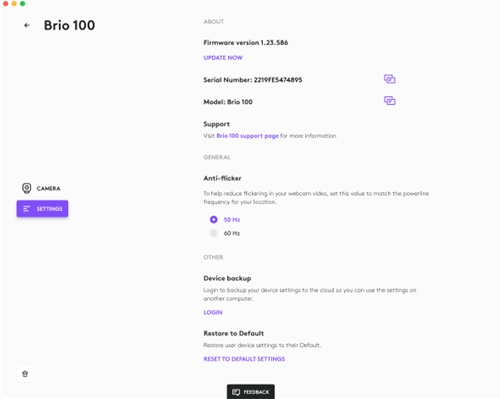
Task: Open the Settings tab
Action: tap(42, 209)
